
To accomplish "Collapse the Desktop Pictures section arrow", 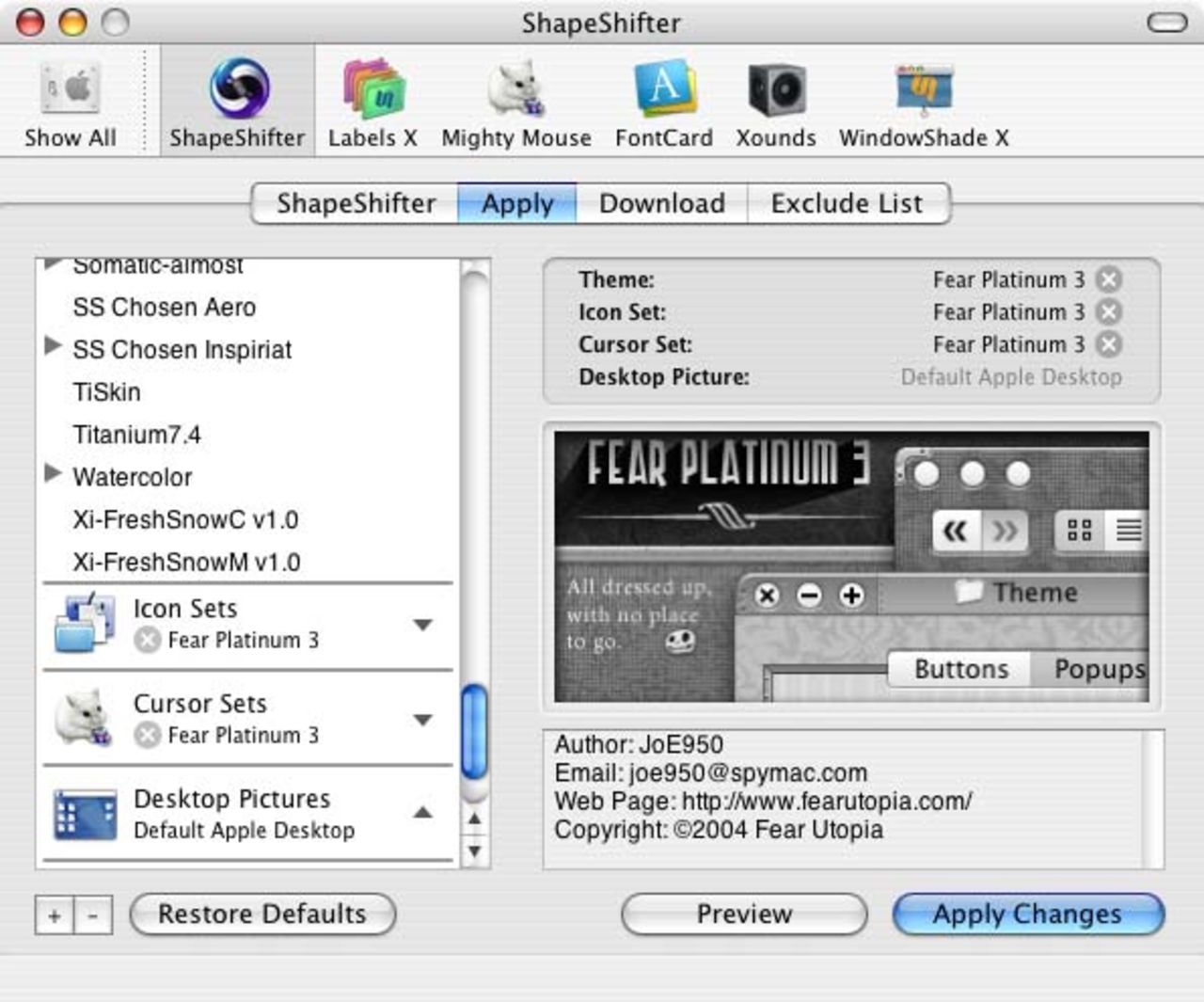I will click(423, 813).
